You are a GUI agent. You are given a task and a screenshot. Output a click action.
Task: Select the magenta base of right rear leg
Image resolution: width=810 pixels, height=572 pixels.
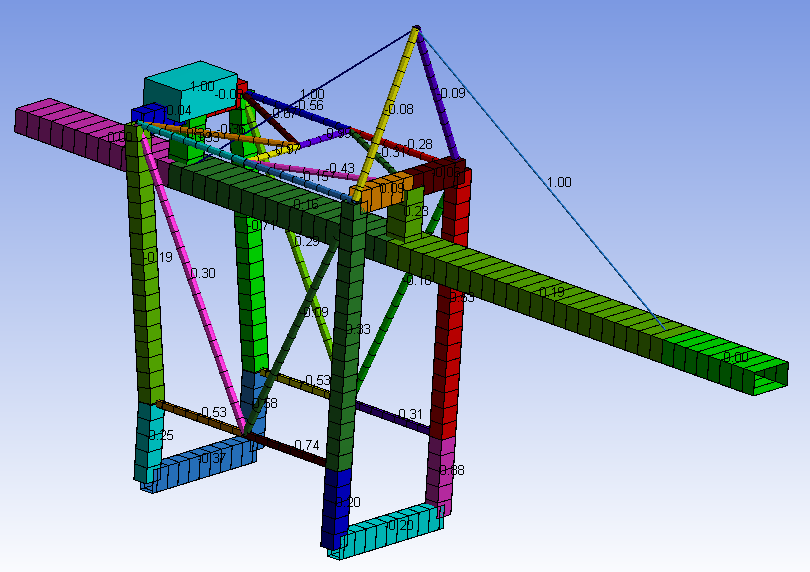440,472
